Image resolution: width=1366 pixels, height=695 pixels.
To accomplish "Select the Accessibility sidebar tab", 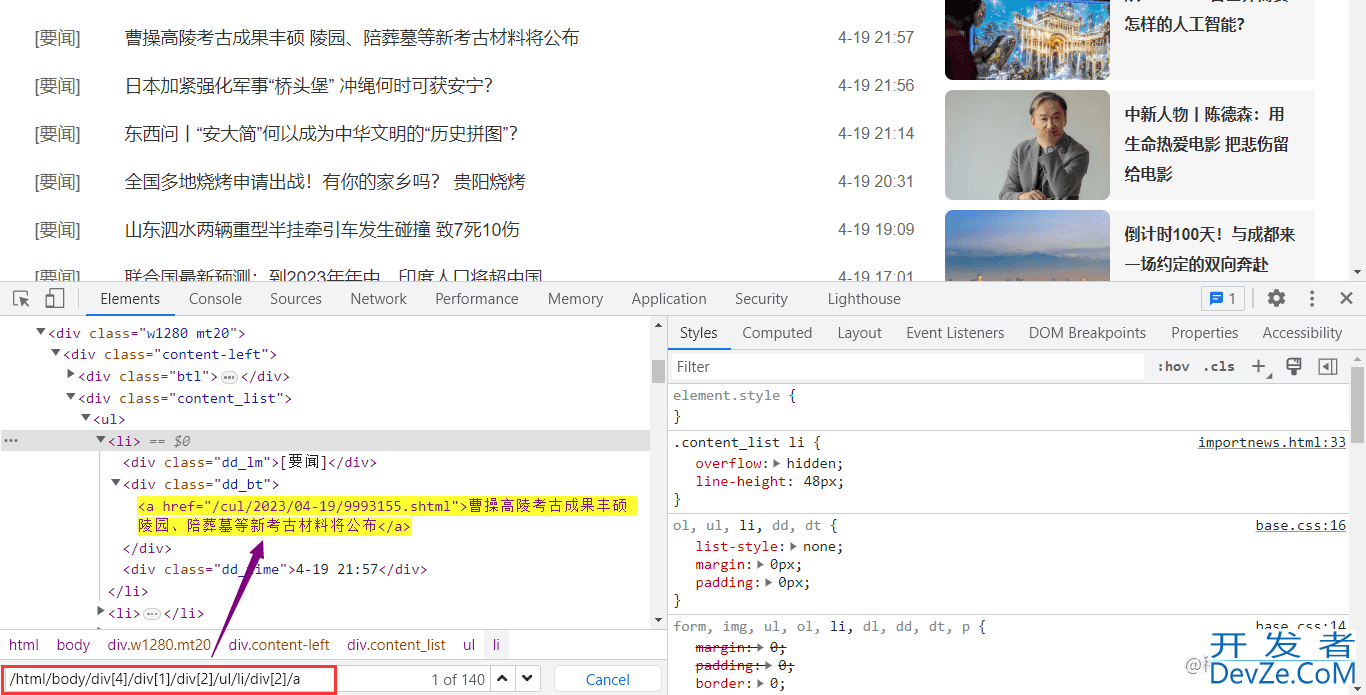I will coord(1302,333).
